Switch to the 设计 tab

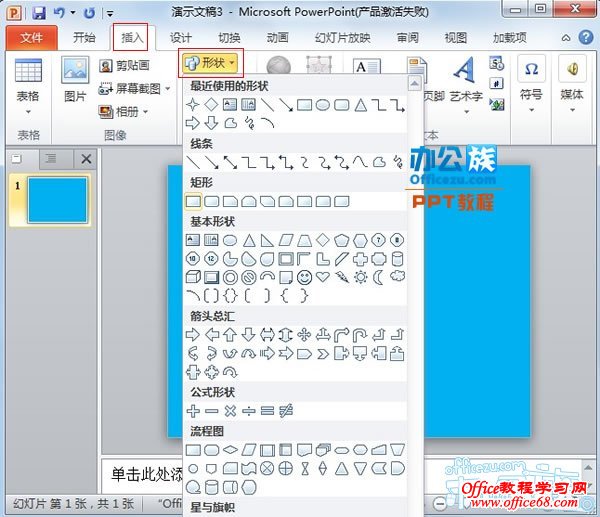180,38
